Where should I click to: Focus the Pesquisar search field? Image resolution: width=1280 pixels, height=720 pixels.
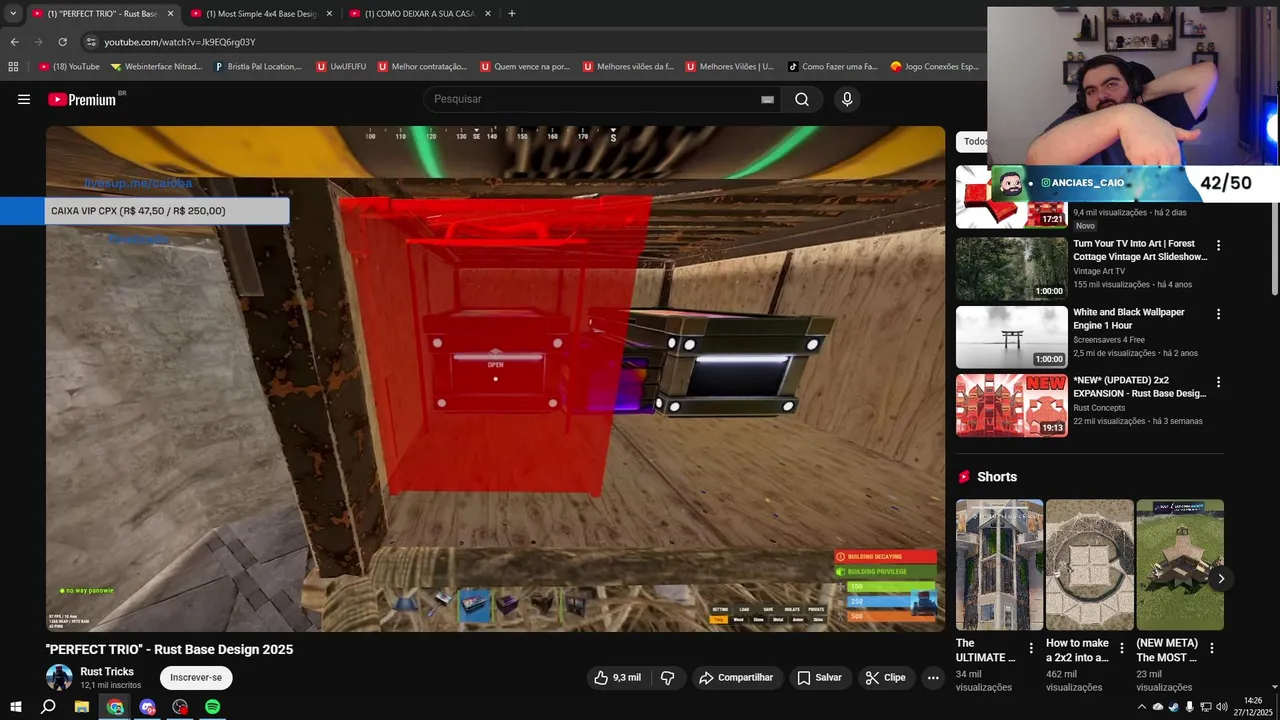point(595,99)
